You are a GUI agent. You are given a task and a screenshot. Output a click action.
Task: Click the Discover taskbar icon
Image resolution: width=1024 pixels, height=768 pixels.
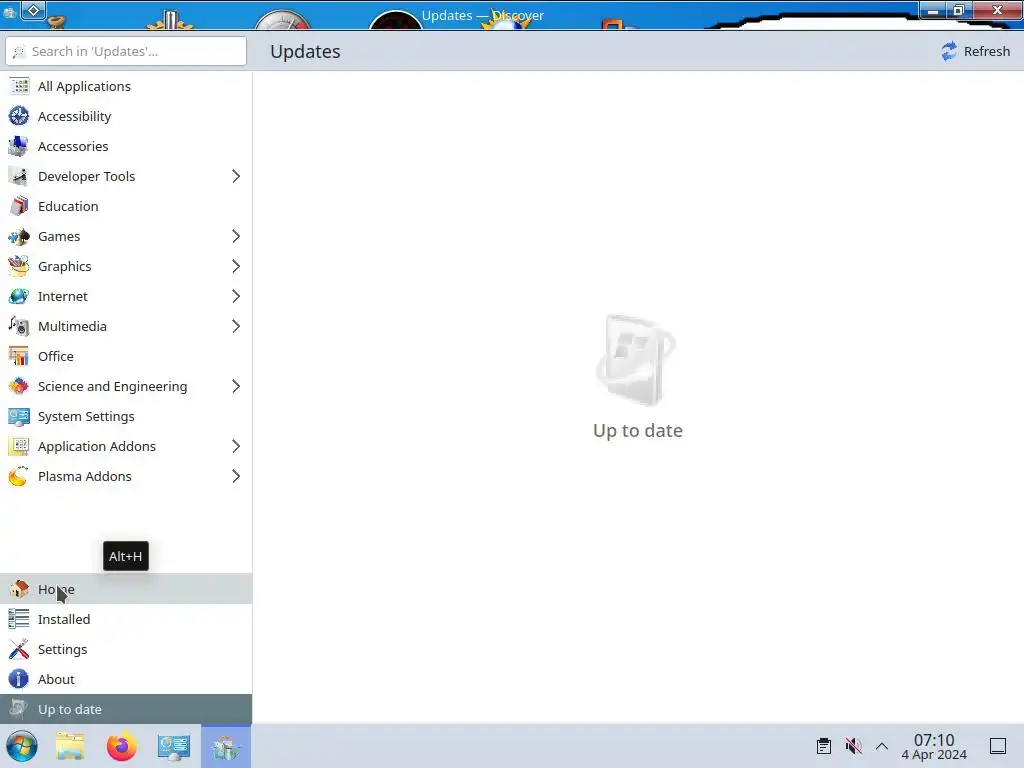[226, 746]
